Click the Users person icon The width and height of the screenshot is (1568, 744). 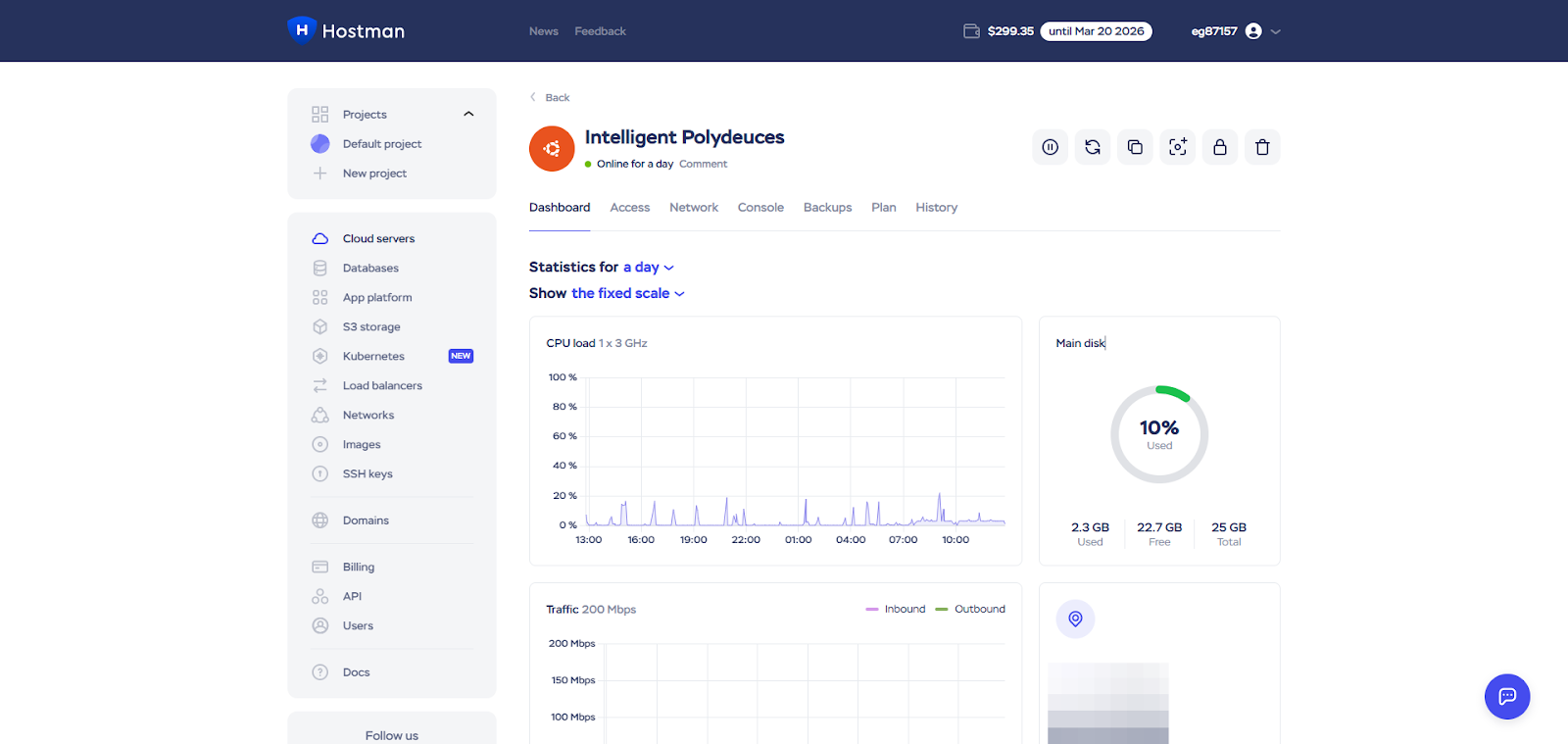point(319,626)
